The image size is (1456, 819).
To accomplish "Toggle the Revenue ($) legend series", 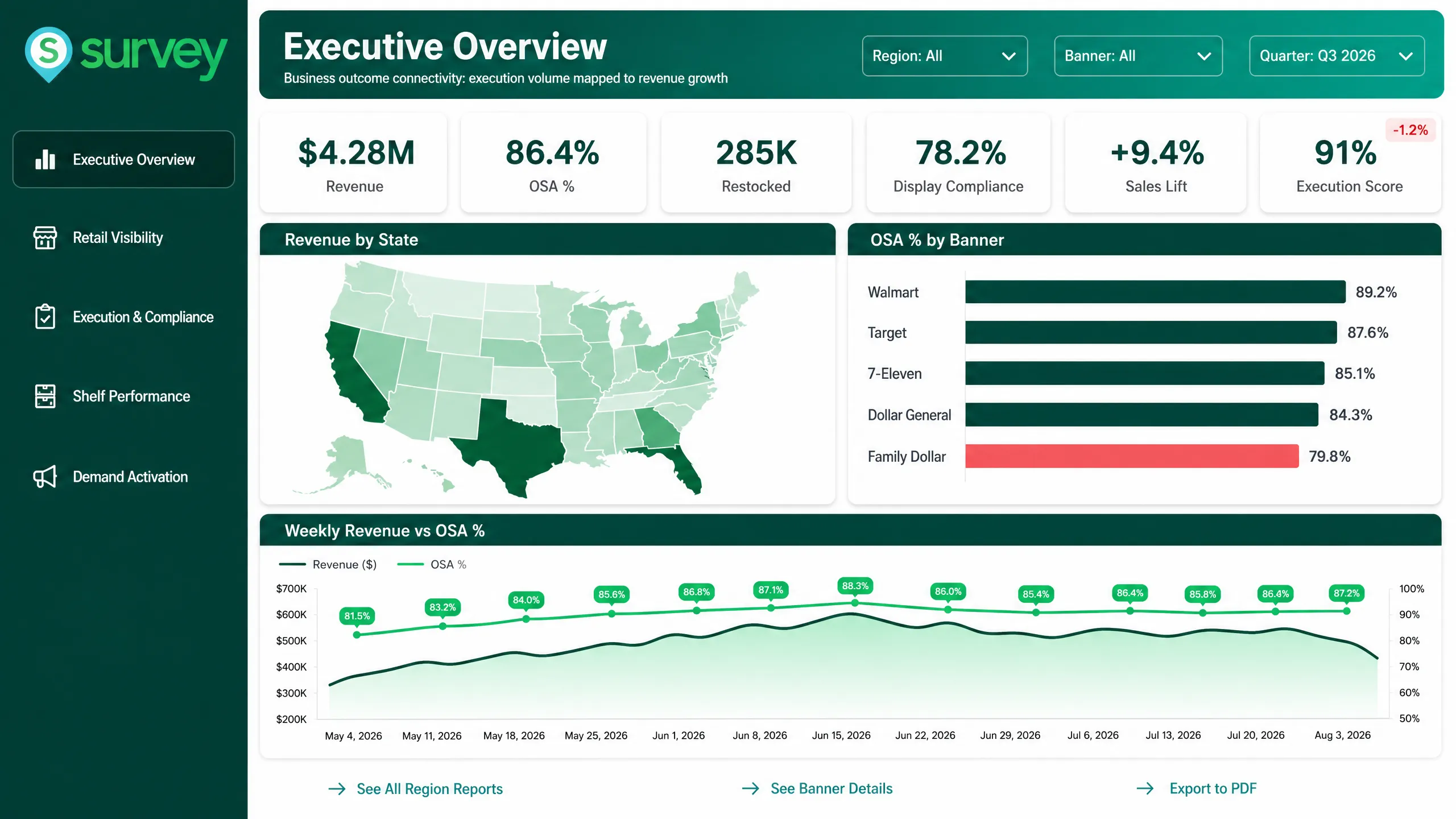I will (x=328, y=564).
